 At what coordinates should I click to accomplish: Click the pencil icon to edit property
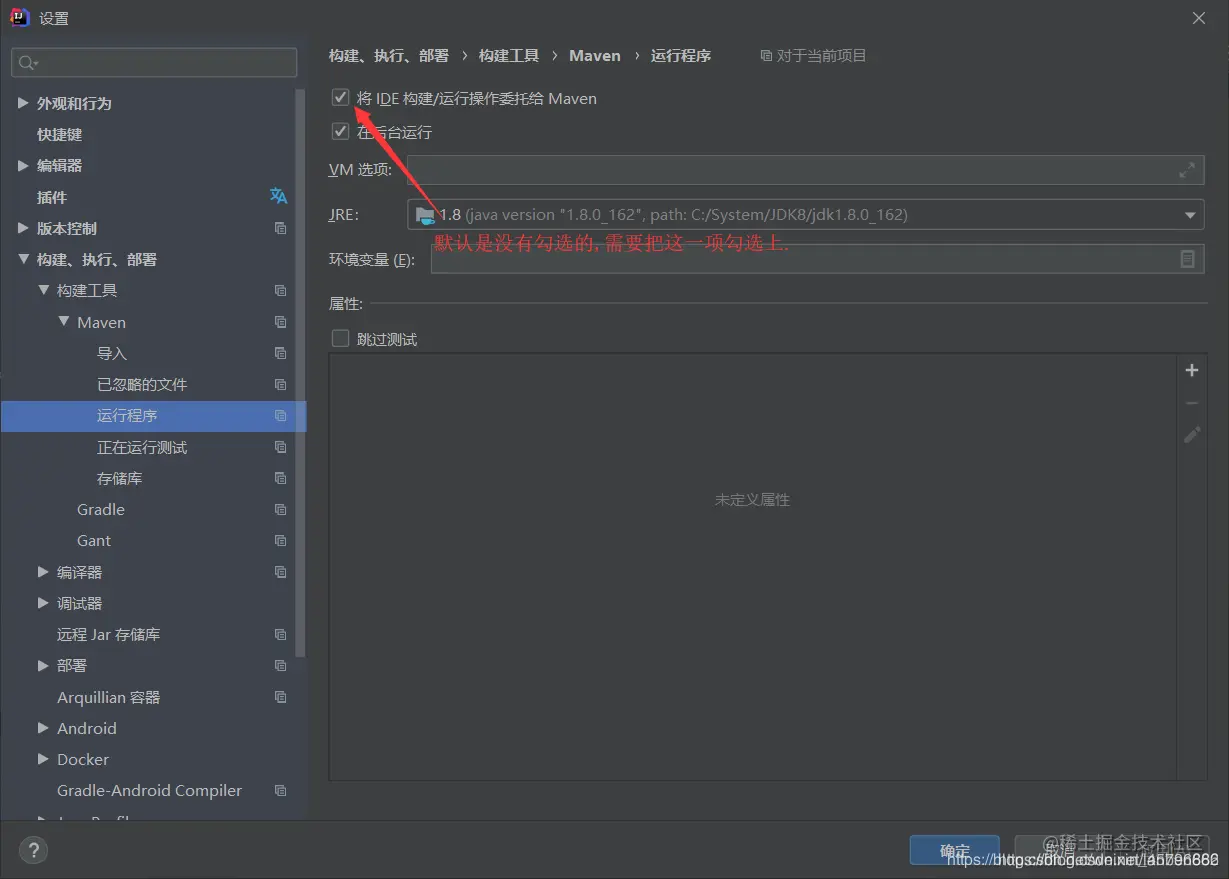pyautogui.click(x=1192, y=435)
